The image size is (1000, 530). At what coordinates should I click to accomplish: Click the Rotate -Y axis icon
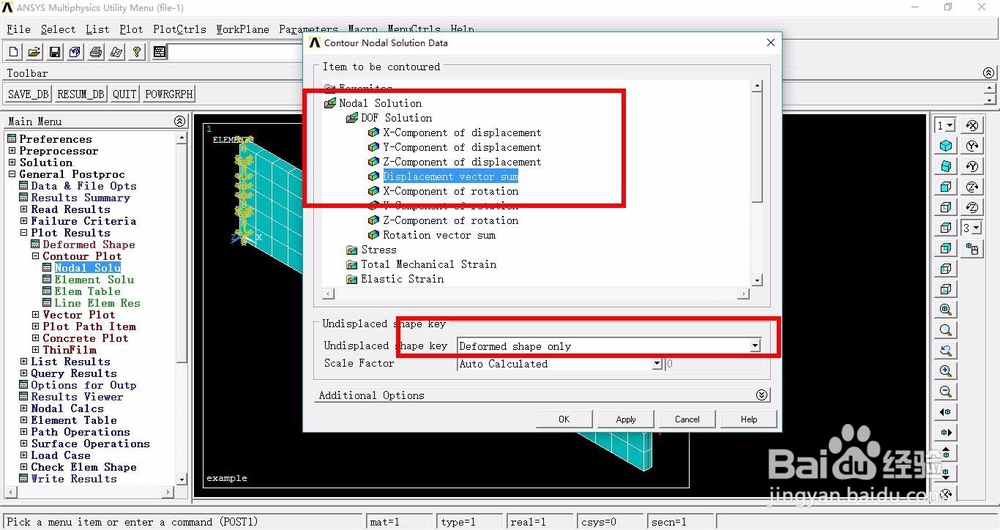point(972,166)
